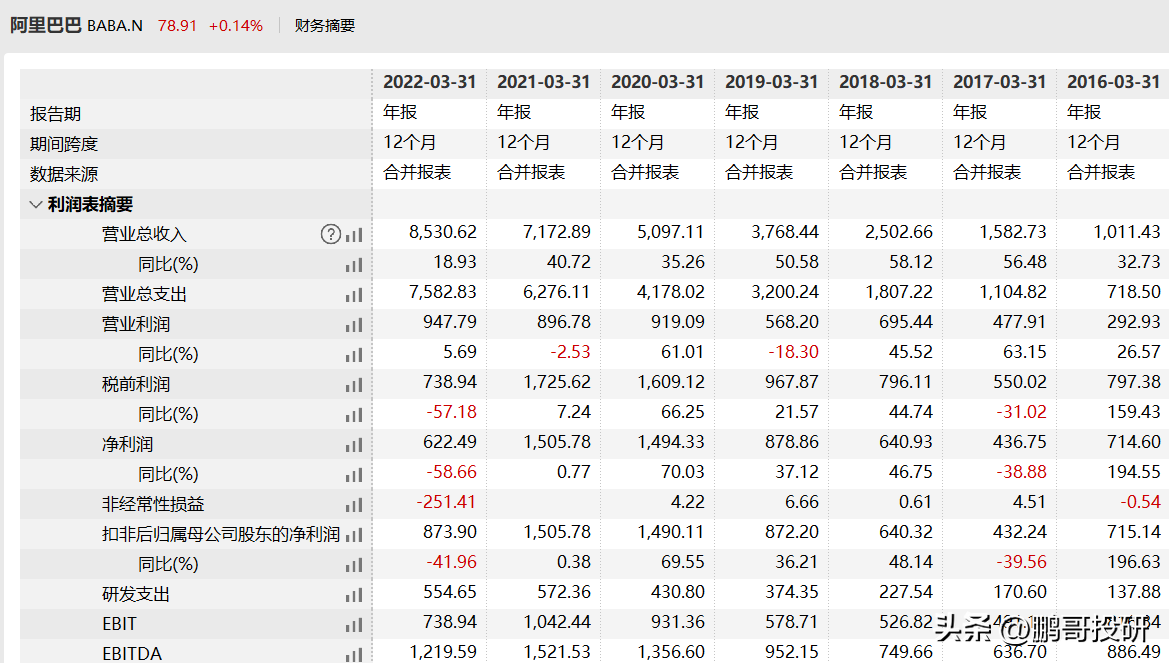Click the 阿里巴巴 BABA.N stock name
The image size is (1169, 663).
coord(76,25)
